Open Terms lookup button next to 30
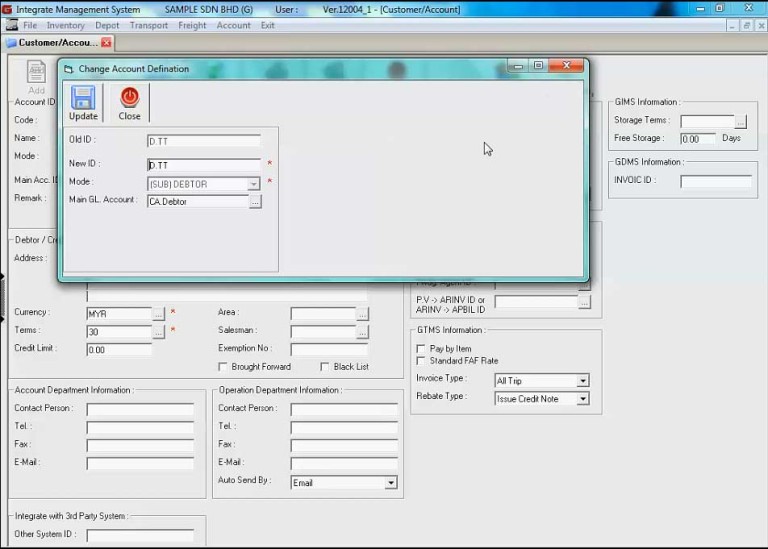Screen dimensions: 768x549 (x=158, y=332)
